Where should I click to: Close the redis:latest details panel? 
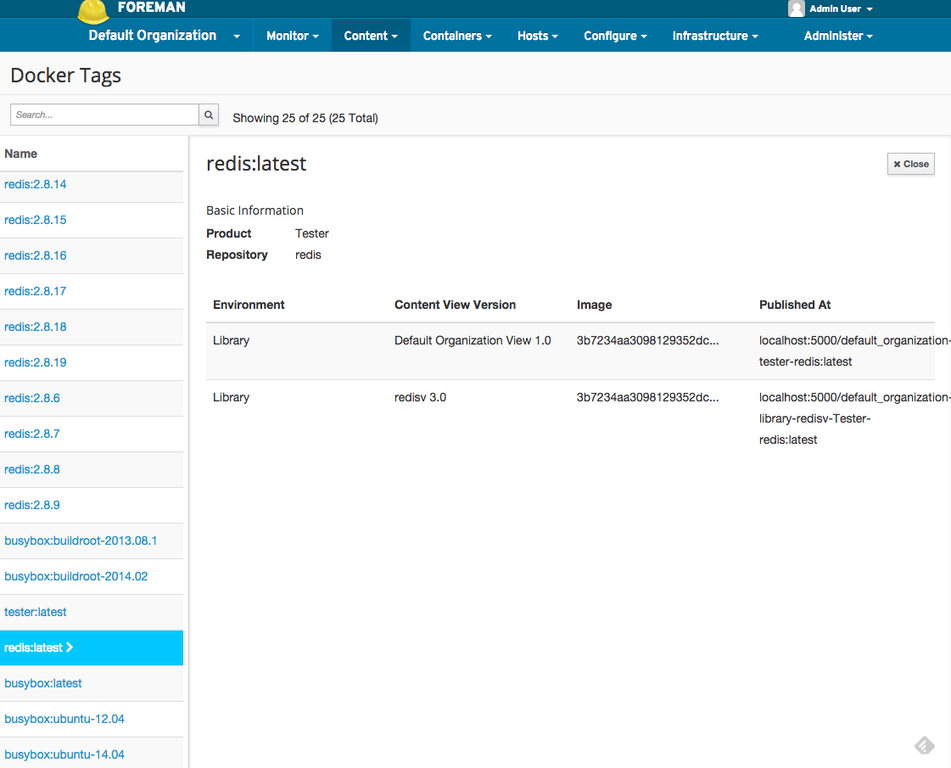tap(910, 164)
